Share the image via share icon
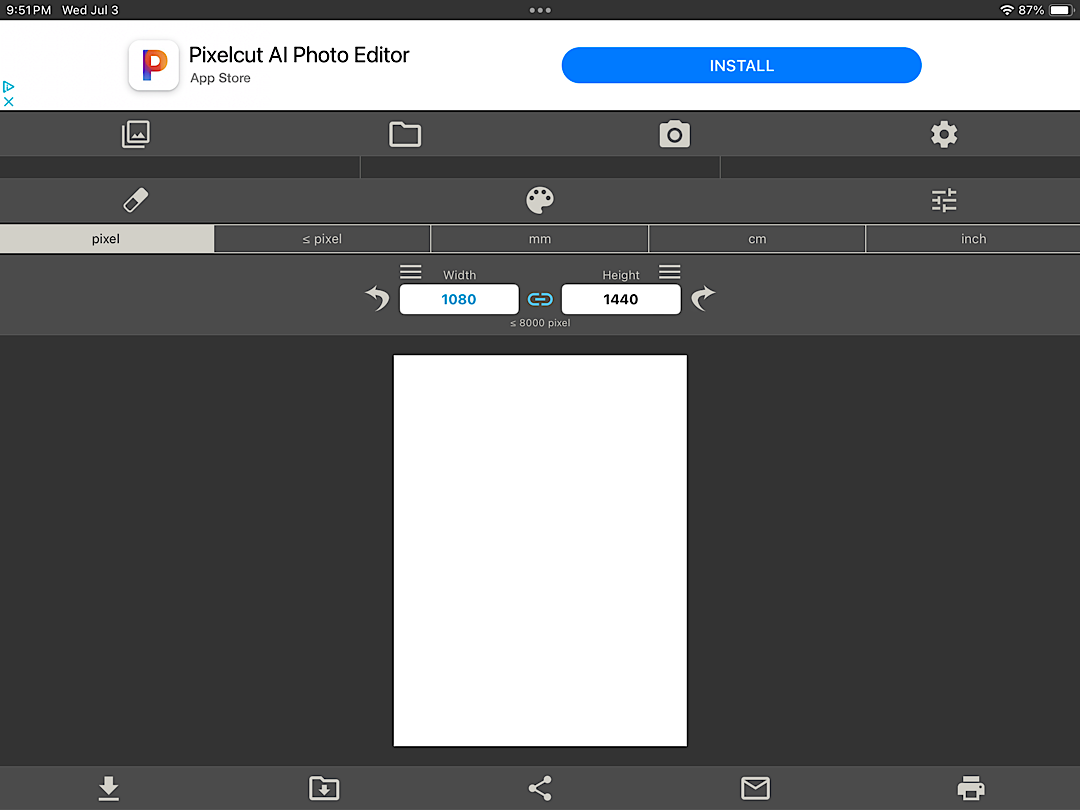The width and height of the screenshot is (1080, 810). [x=540, y=789]
